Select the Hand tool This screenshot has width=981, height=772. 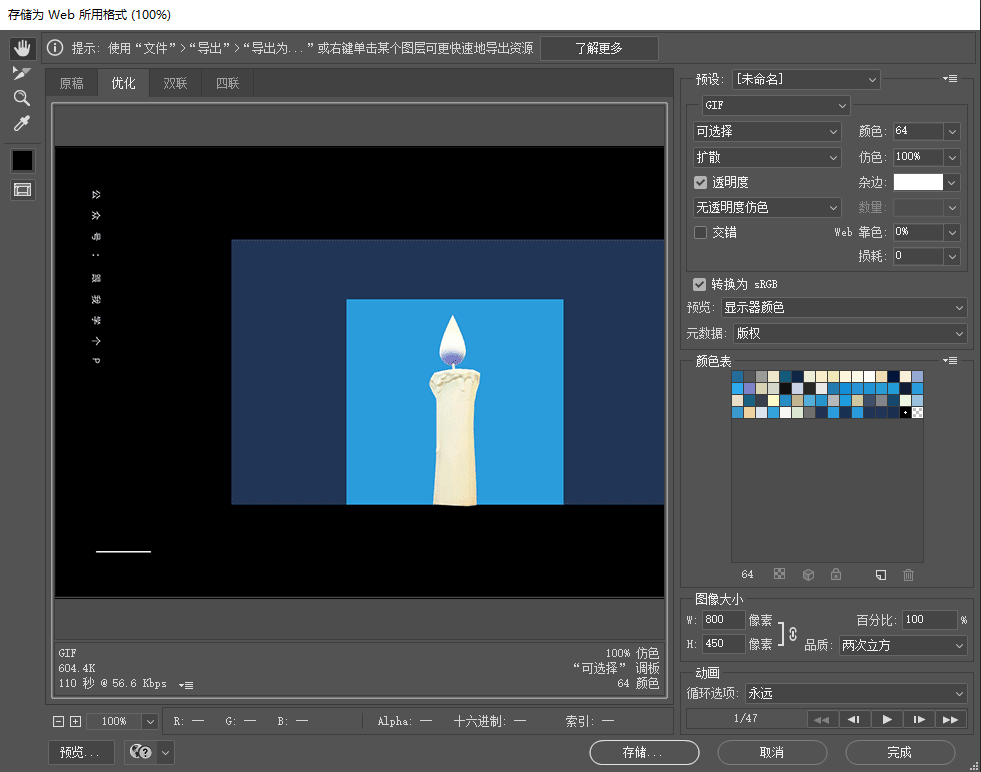[x=23, y=48]
